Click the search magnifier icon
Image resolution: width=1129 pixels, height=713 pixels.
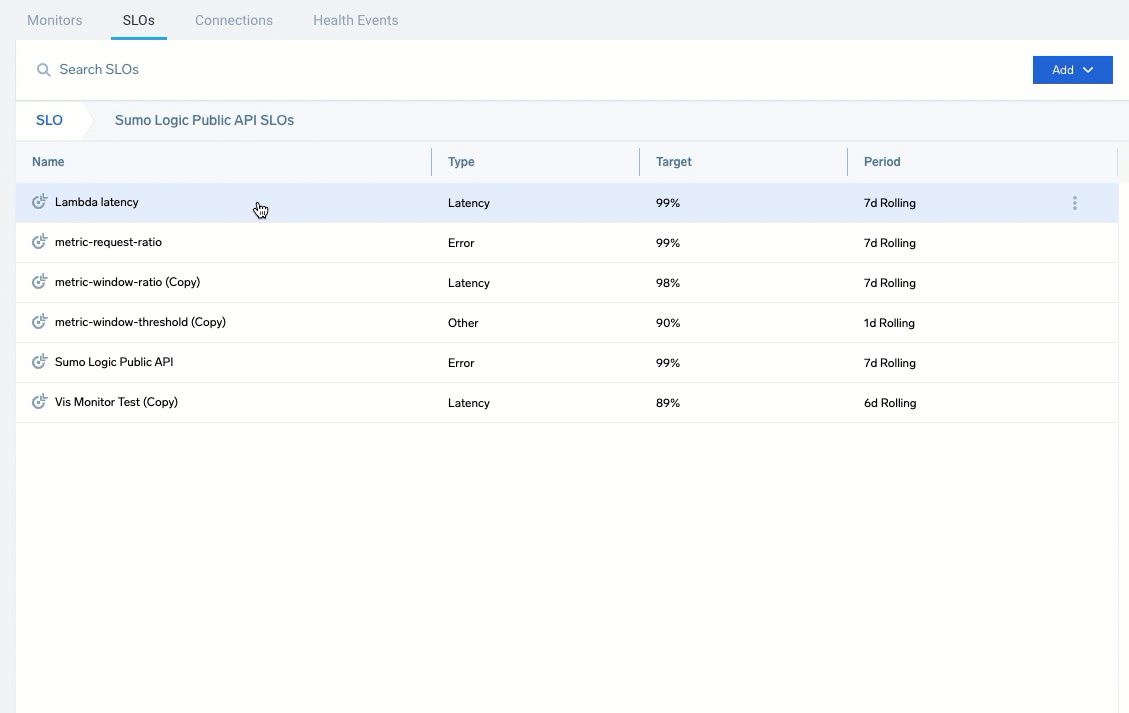tap(44, 69)
